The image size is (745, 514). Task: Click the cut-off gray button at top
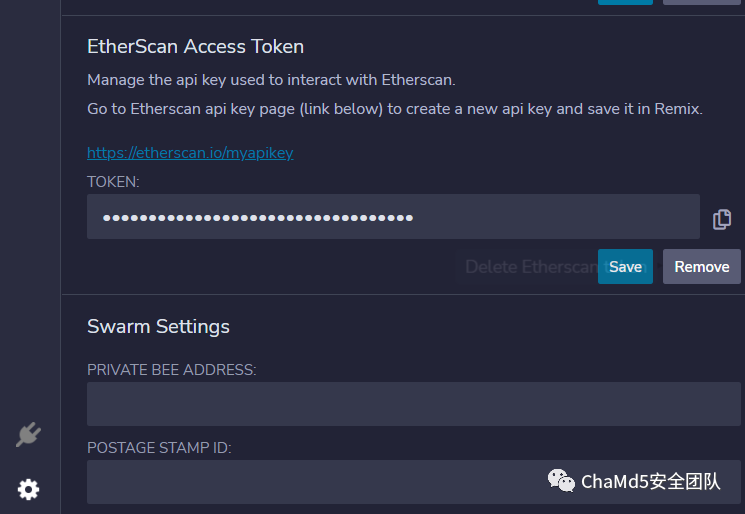coord(702,2)
